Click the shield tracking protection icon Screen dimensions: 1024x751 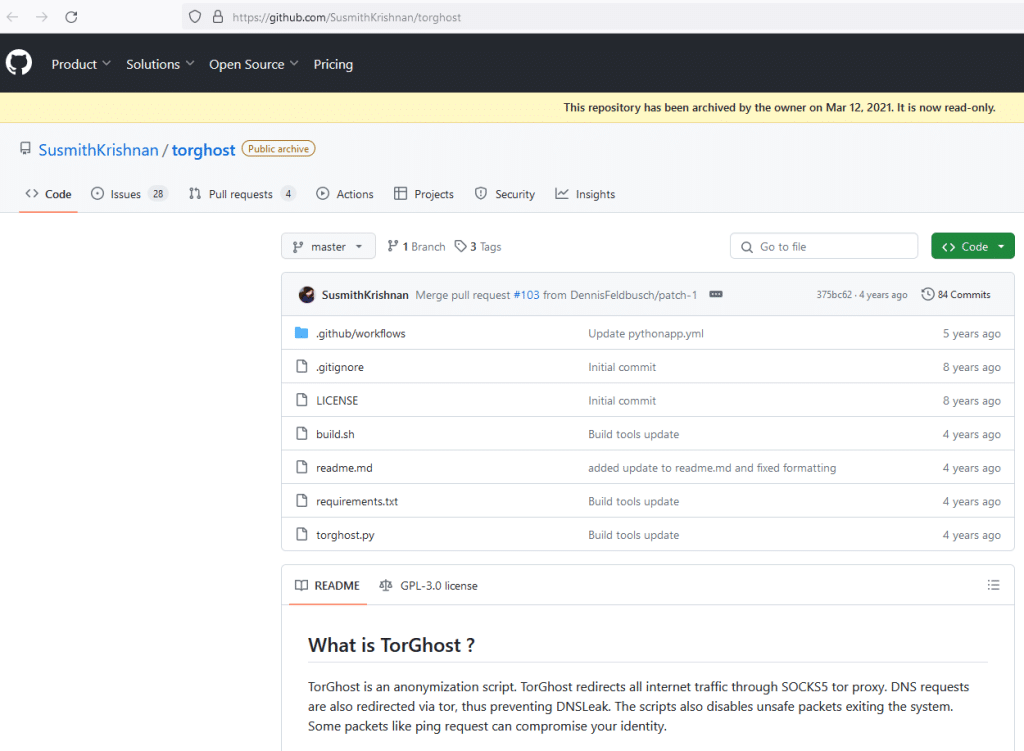195,17
